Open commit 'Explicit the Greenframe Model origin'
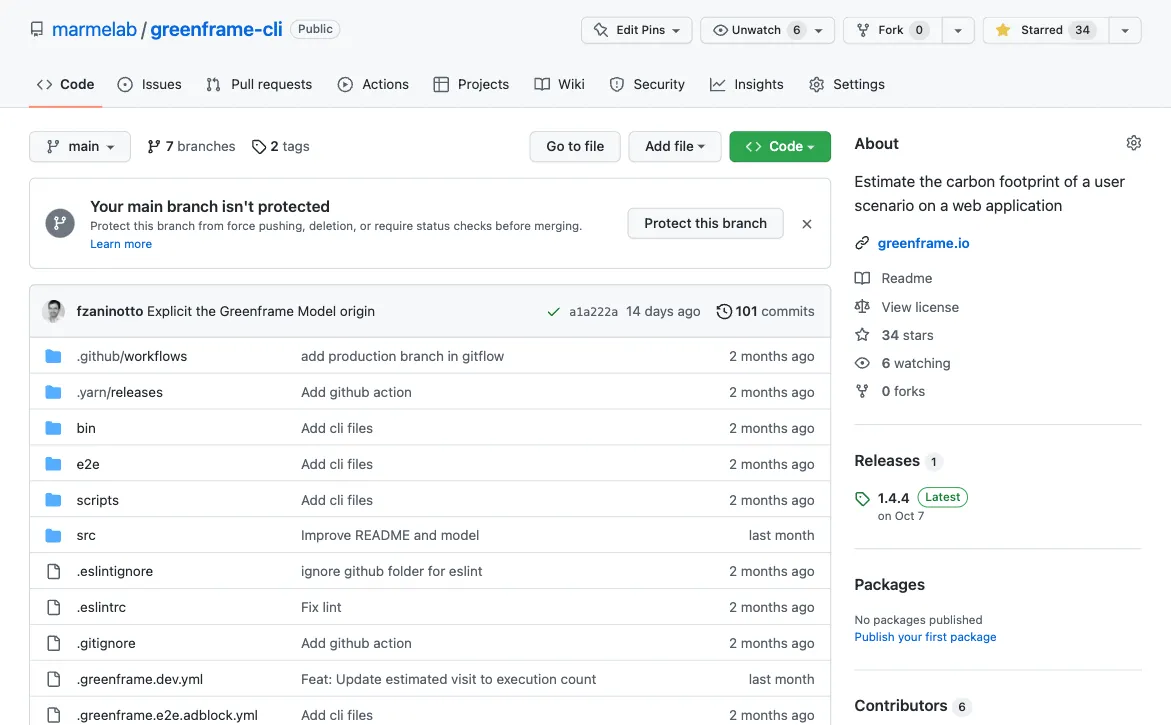 click(261, 311)
